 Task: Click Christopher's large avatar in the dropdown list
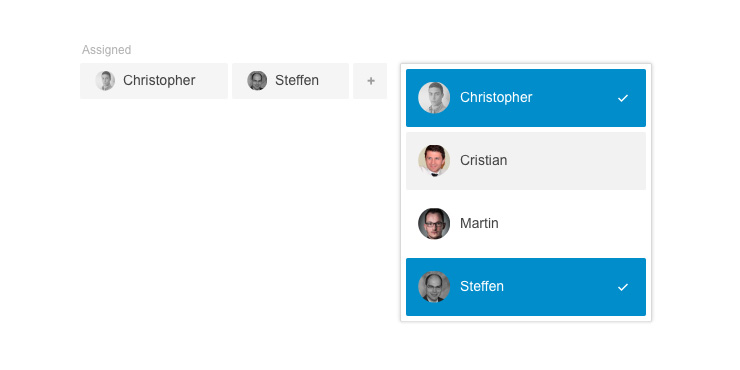pos(434,98)
